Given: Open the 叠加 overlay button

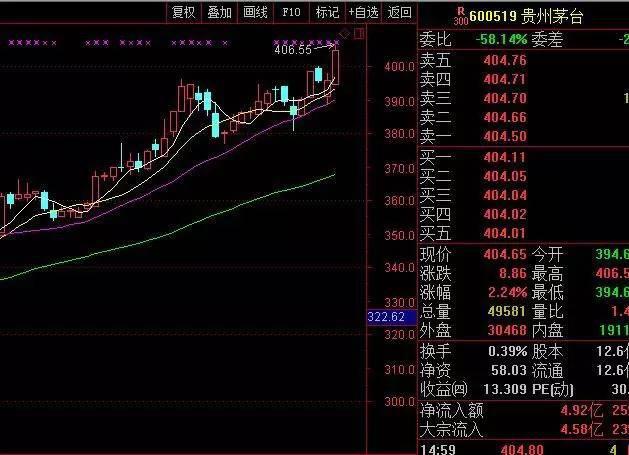Looking at the screenshot, I should (219, 12).
